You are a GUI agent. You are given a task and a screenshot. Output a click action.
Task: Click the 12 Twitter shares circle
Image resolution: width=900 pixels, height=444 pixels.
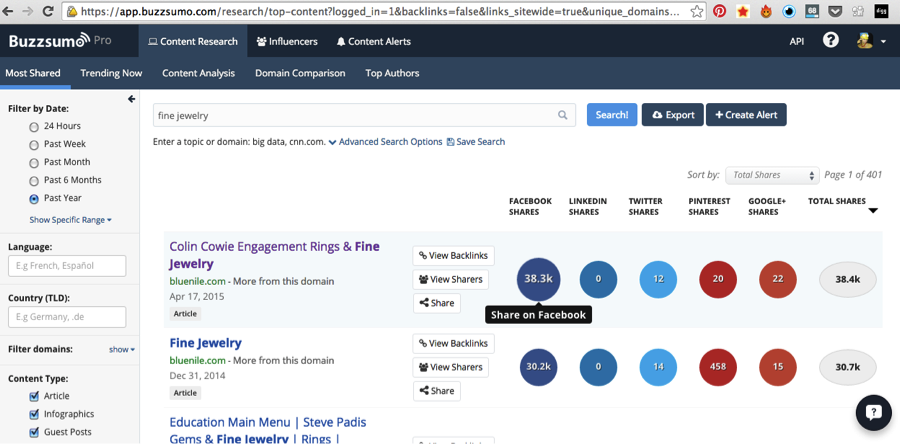point(658,279)
